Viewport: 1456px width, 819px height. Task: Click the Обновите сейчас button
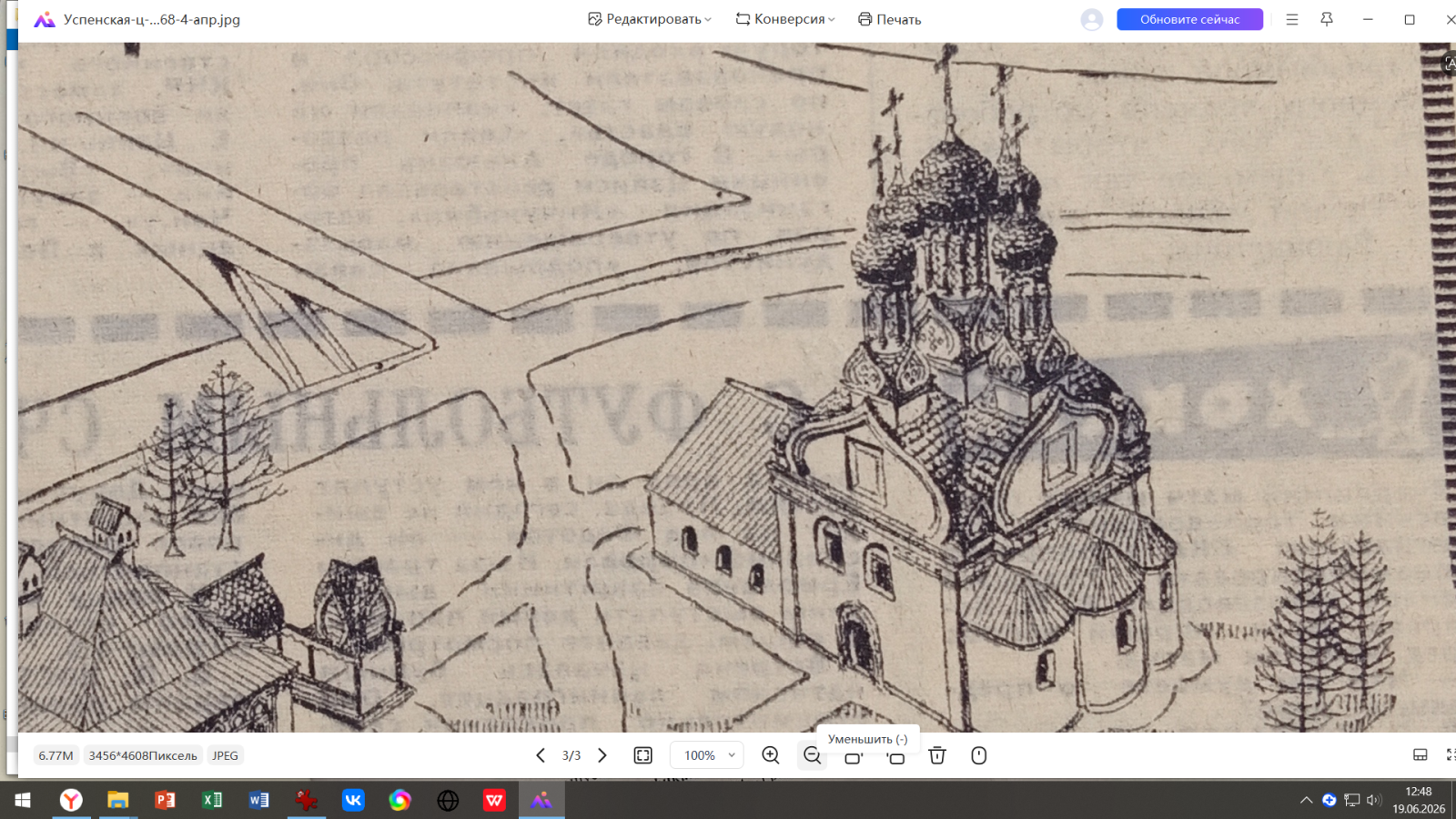(x=1189, y=19)
